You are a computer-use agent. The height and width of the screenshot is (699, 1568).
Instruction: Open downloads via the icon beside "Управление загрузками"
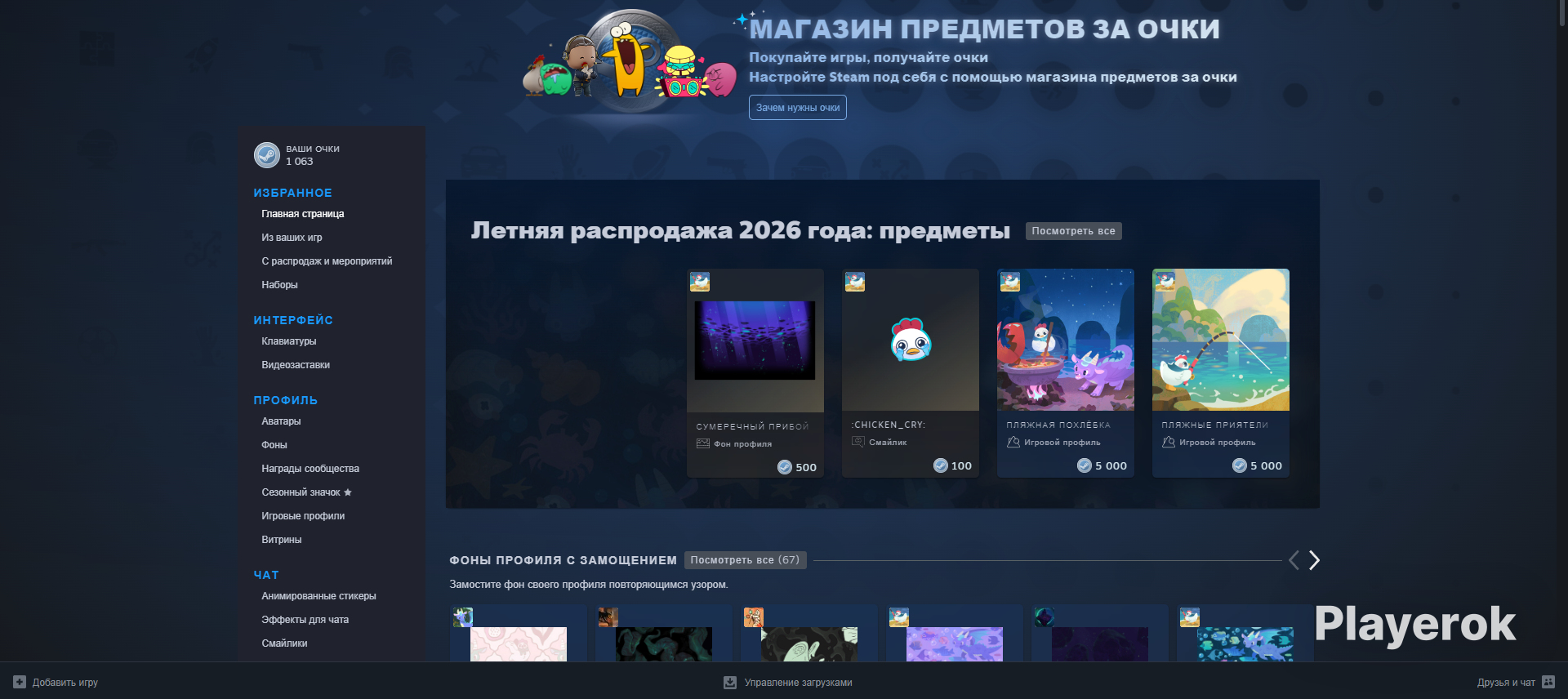coord(730,682)
